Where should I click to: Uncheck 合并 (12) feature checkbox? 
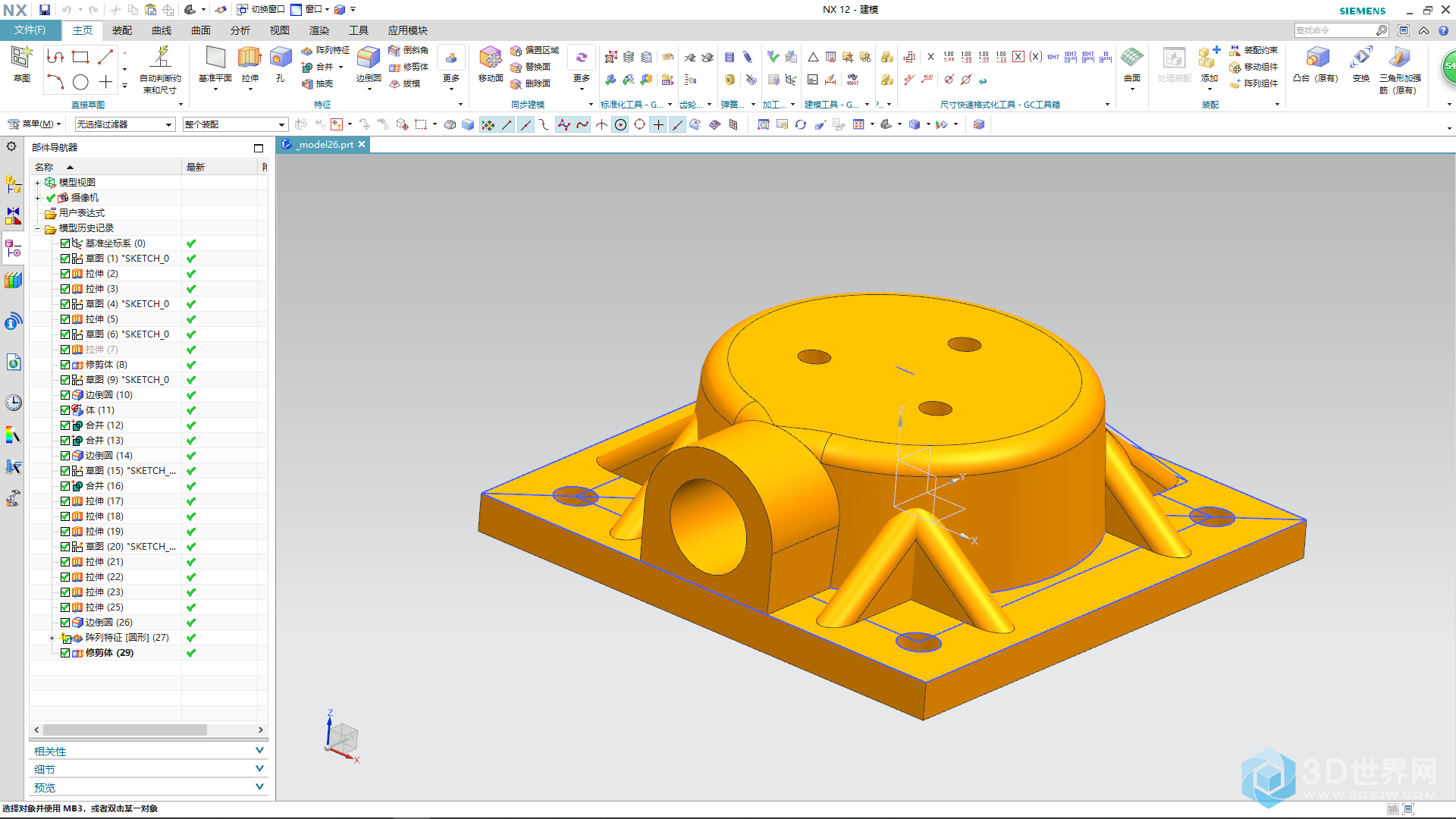coord(65,425)
